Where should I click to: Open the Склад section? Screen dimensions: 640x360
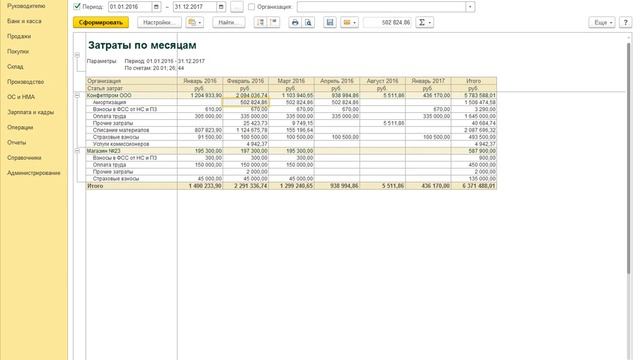15,67
